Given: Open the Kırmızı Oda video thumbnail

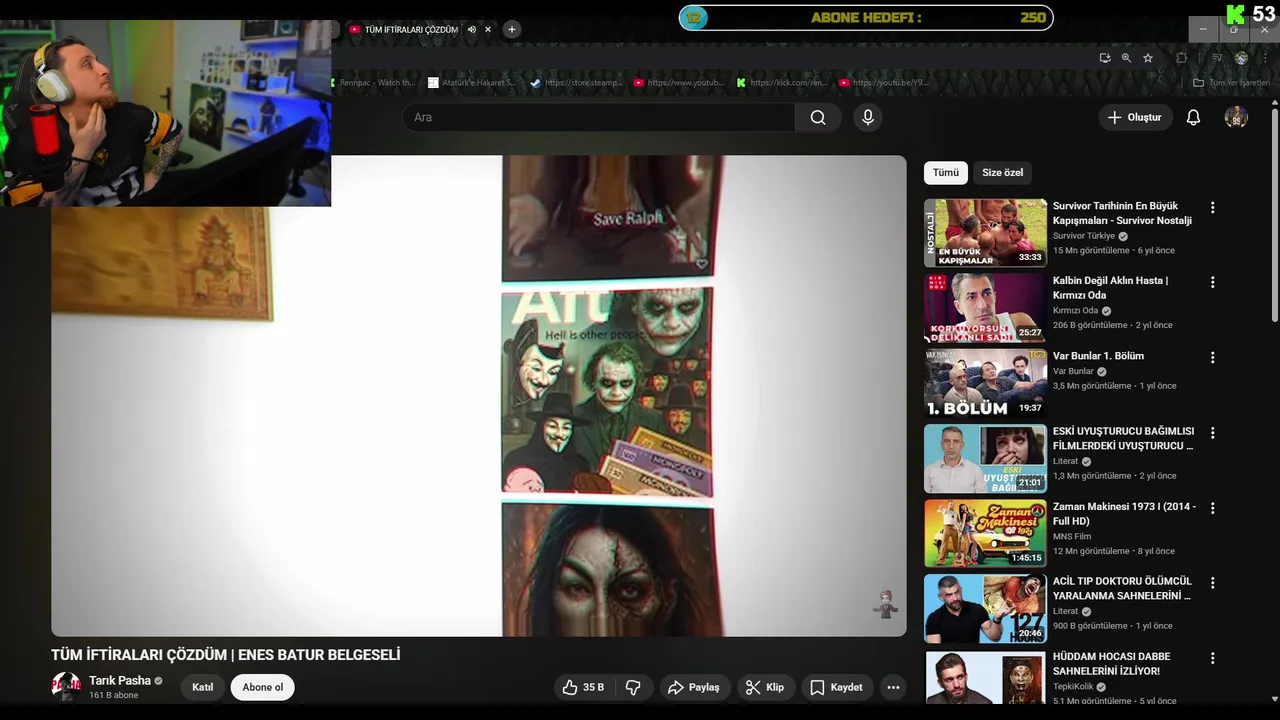Looking at the screenshot, I should [985, 308].
